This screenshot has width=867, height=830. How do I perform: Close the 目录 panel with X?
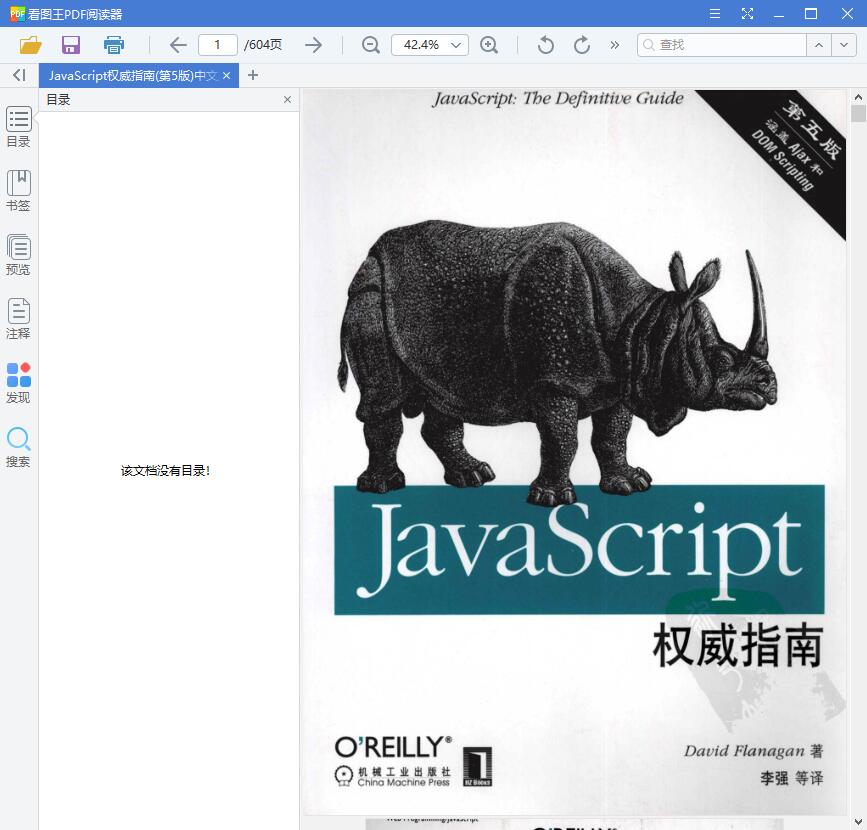[287, 100]
